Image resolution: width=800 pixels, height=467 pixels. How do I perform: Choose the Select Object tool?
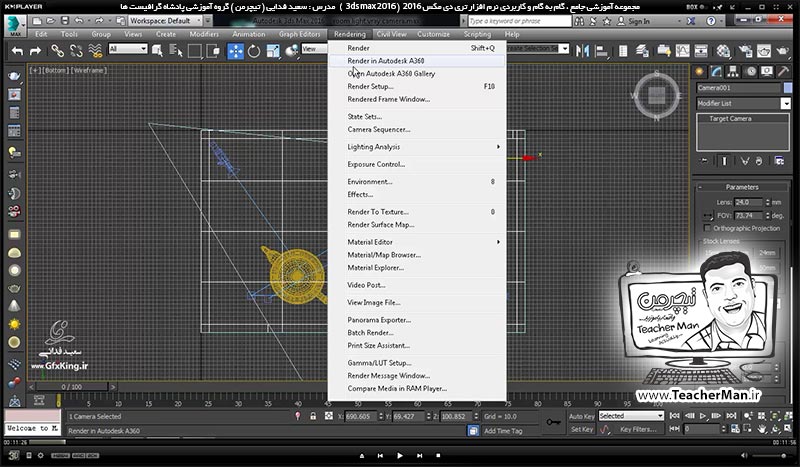click(x=157, y=51)
